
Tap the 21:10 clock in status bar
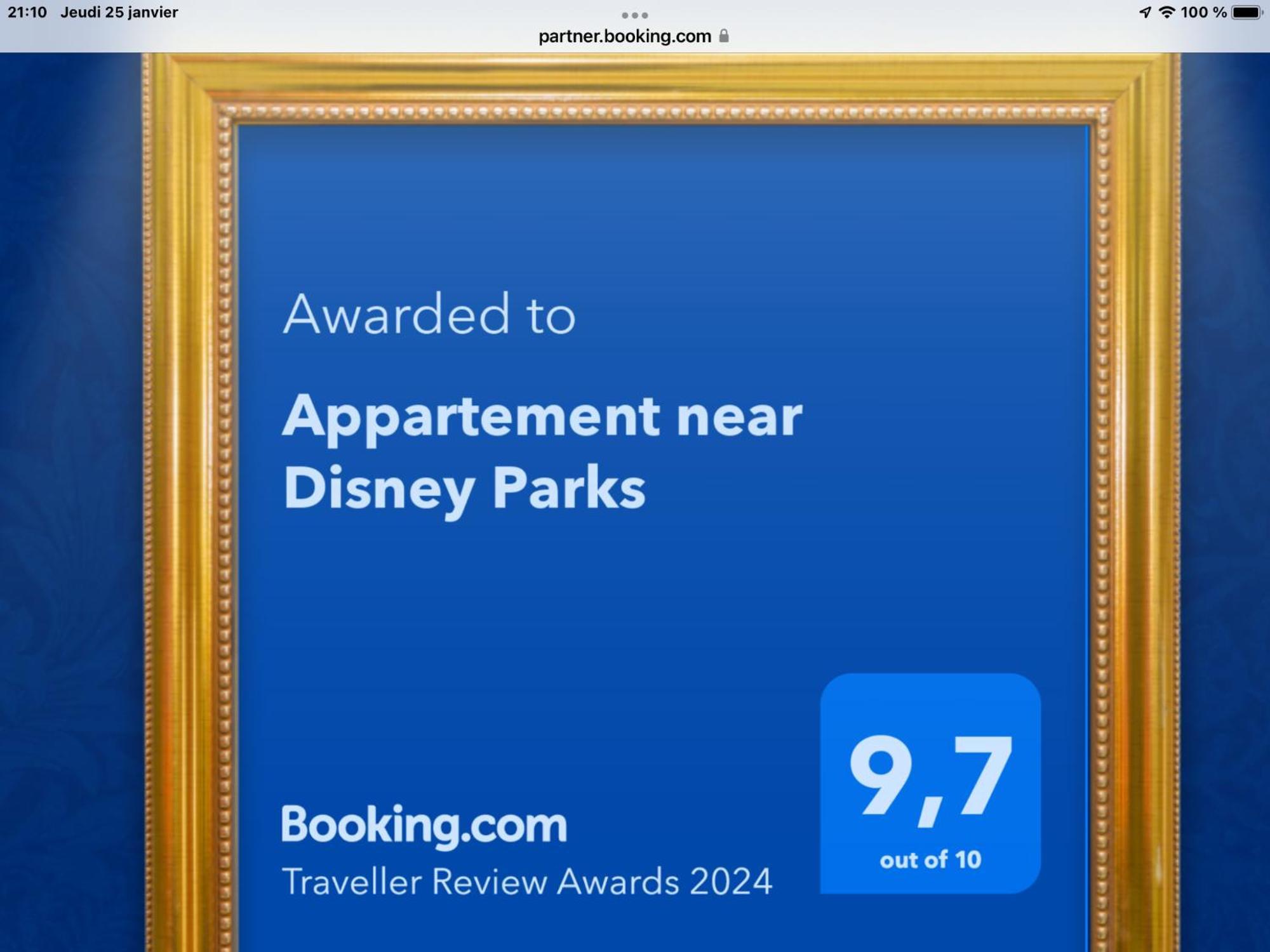(27, 12)
